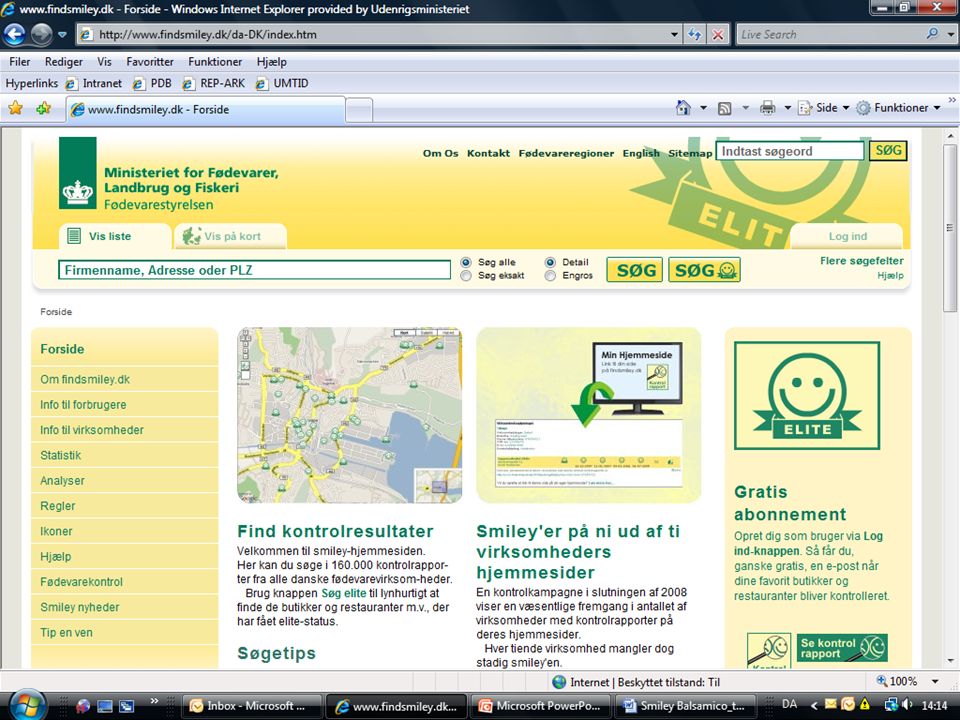960x720 pixels.
Task: Click the yellow SØG button with smiley icon
Action: tap(704, 270)
